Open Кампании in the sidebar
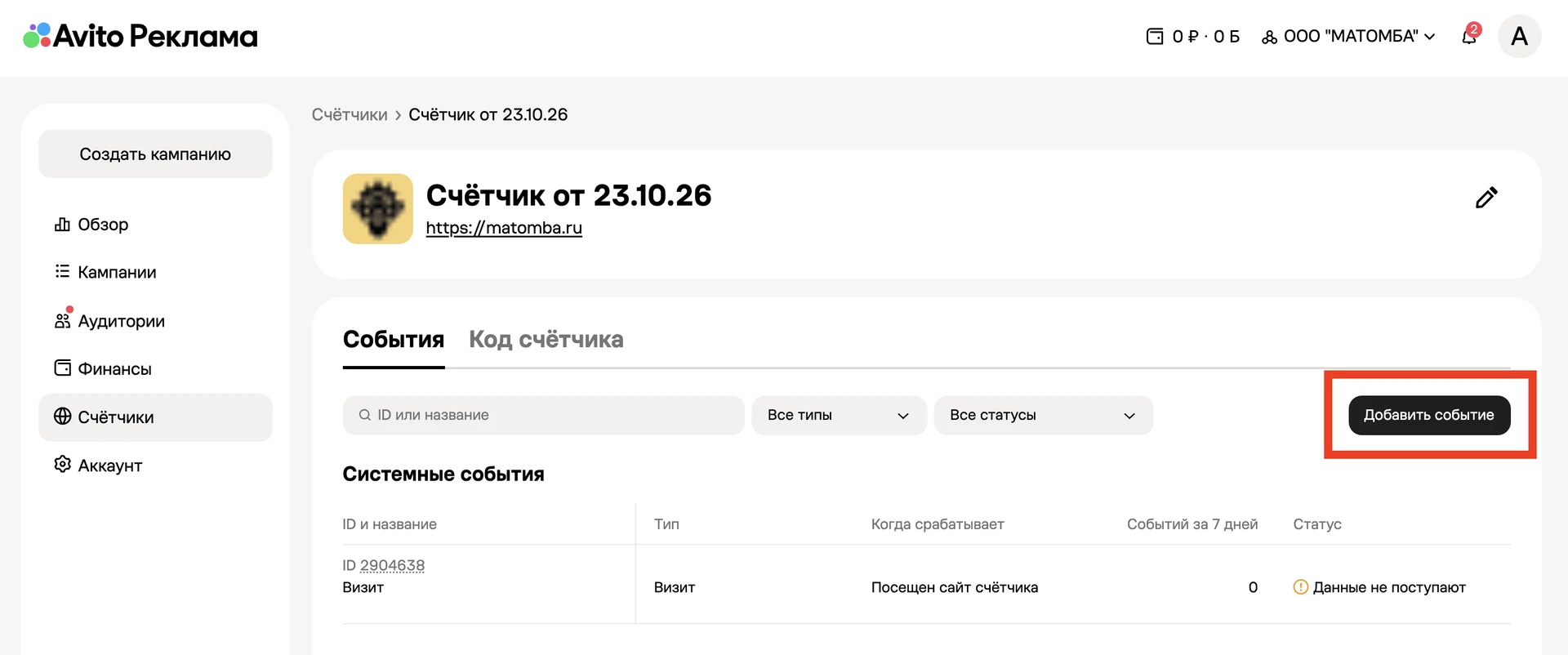This screenshot has height=655, width=1568. coord(155,272)
